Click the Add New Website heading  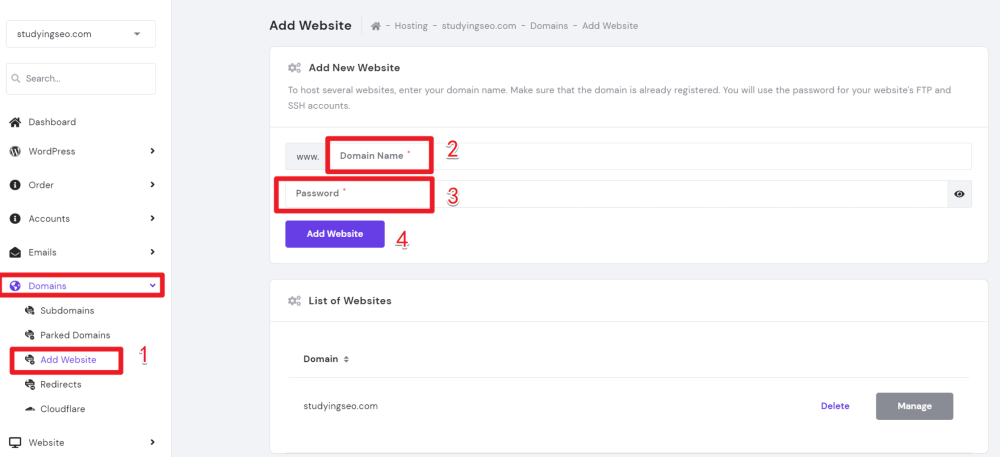tap(354, 68)
